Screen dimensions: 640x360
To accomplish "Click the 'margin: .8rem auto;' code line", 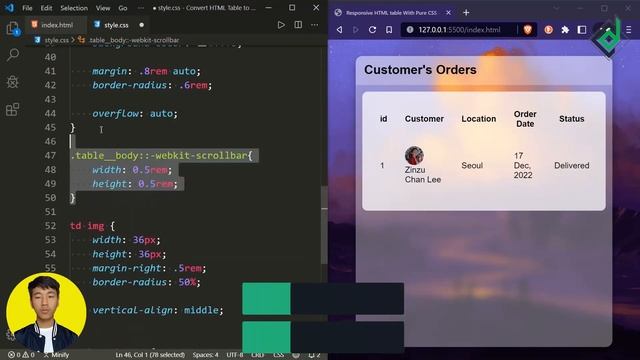I will coord(146,71).
